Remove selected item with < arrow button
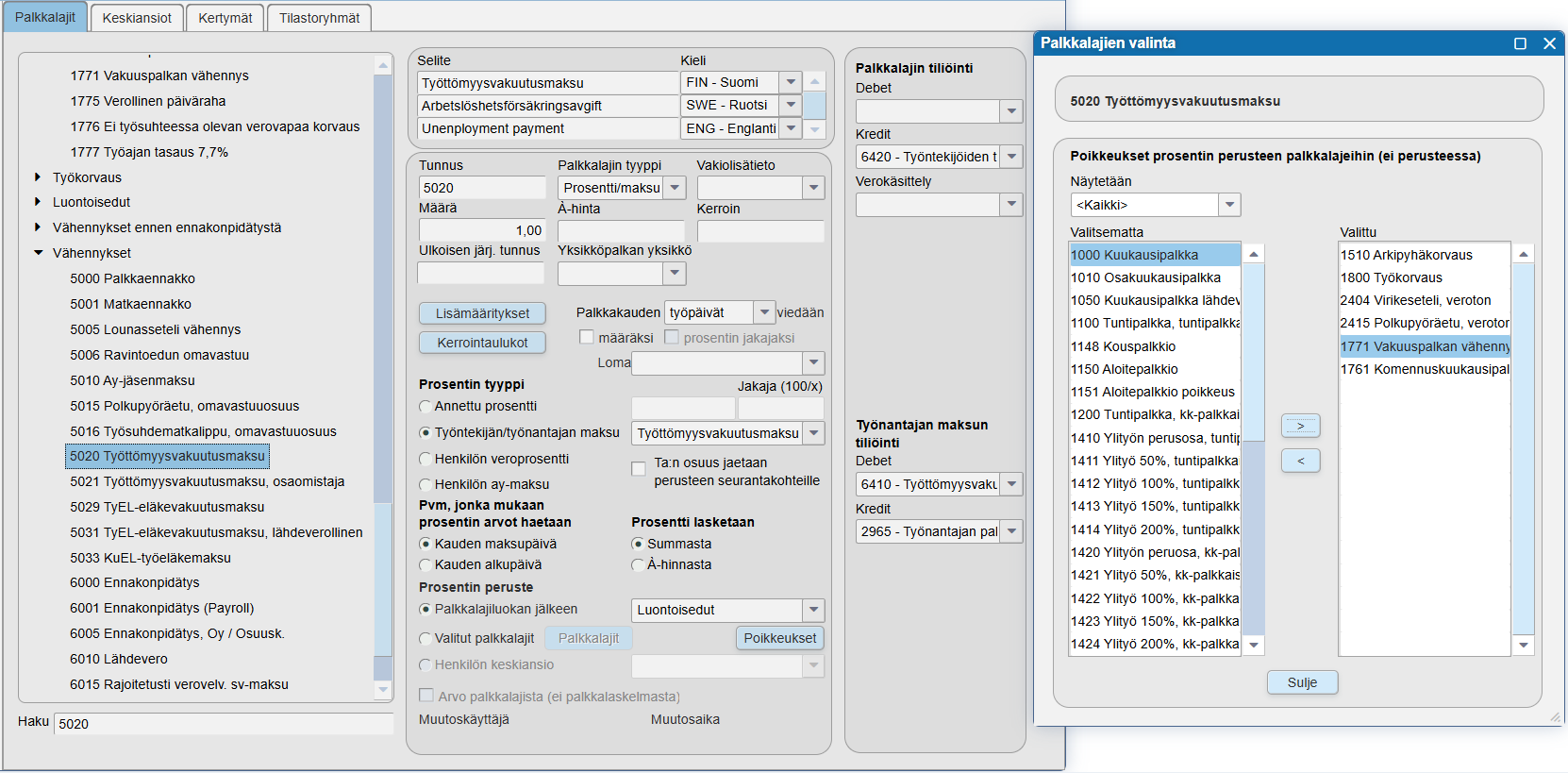The image size is (1568, 773). 1300,461
